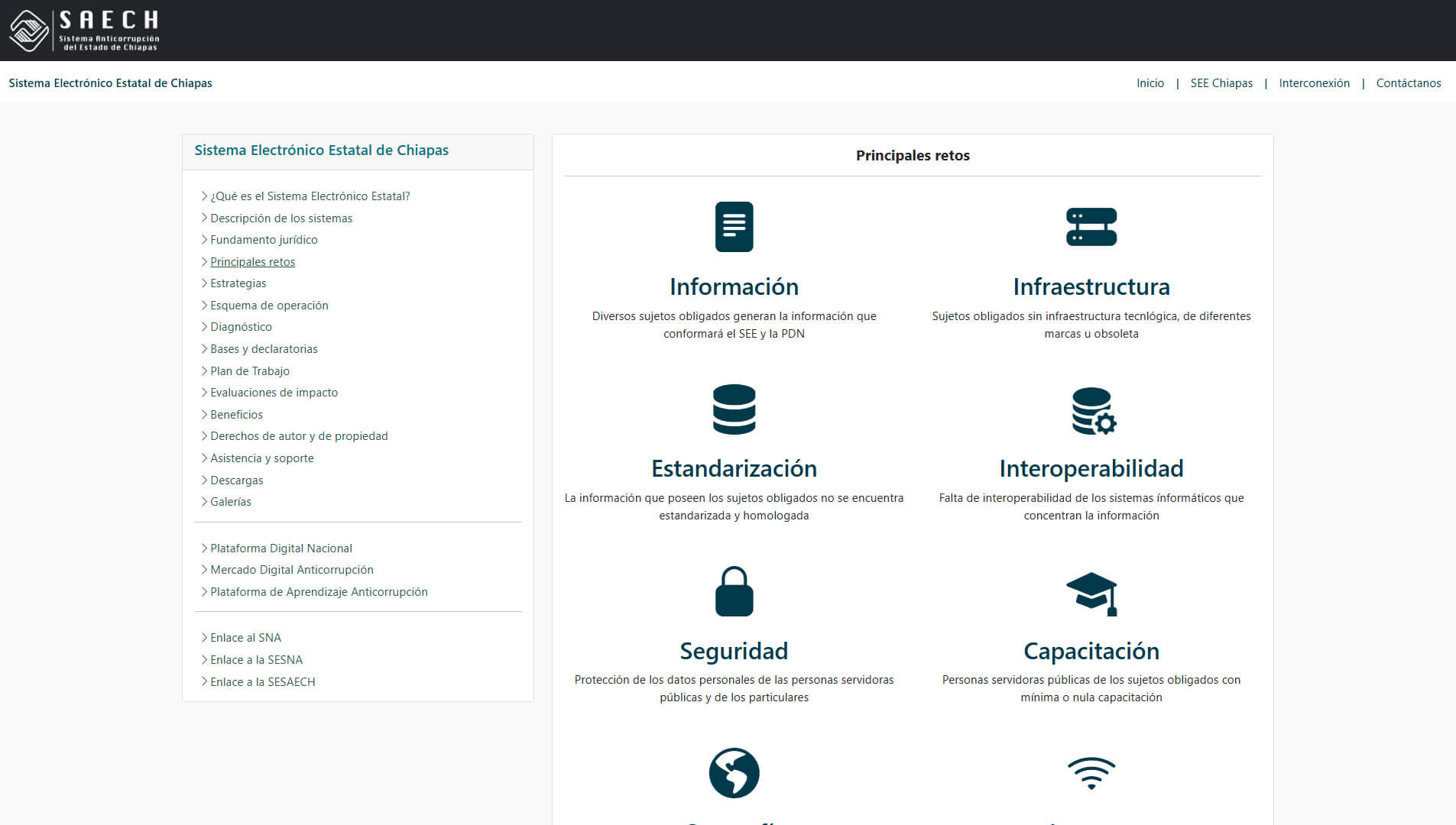
Task: Click the Capacitación graduation cap icon
Action: 1091,593
